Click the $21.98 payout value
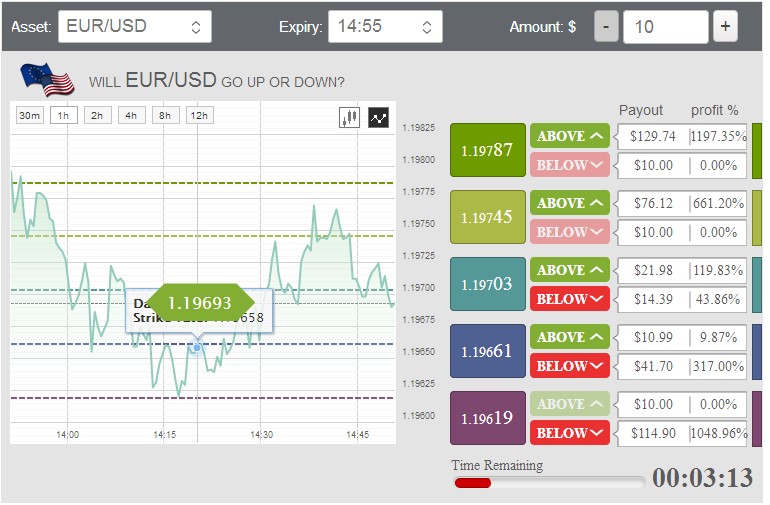 pos(653,270)
